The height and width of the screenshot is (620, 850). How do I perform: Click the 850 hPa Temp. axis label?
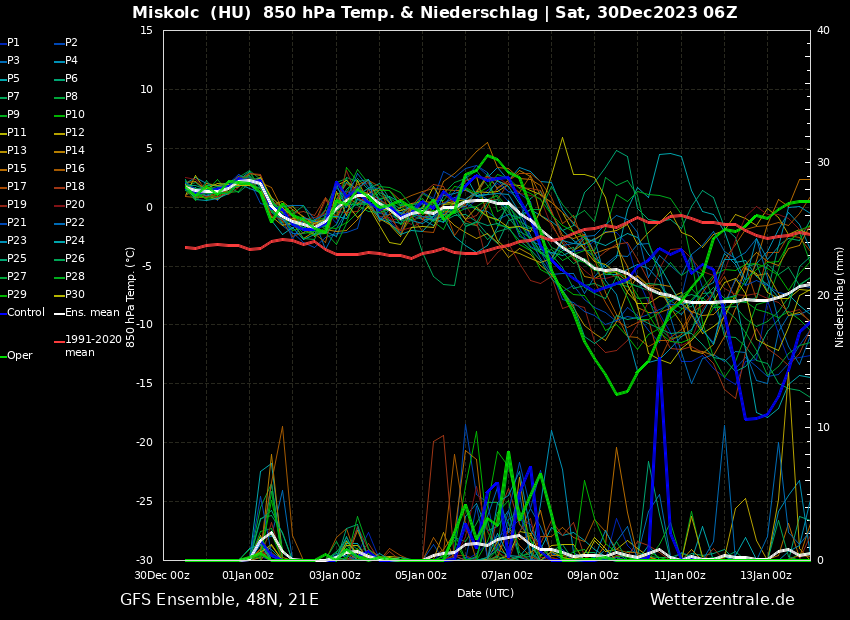pos(131,297)
